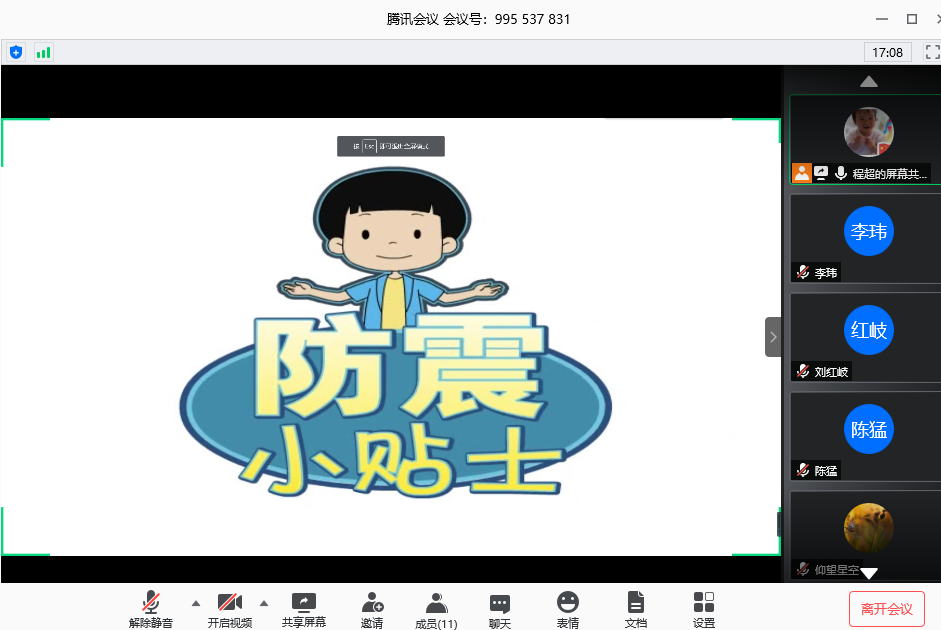Open the 邀请 invite icon

(372, 609)
